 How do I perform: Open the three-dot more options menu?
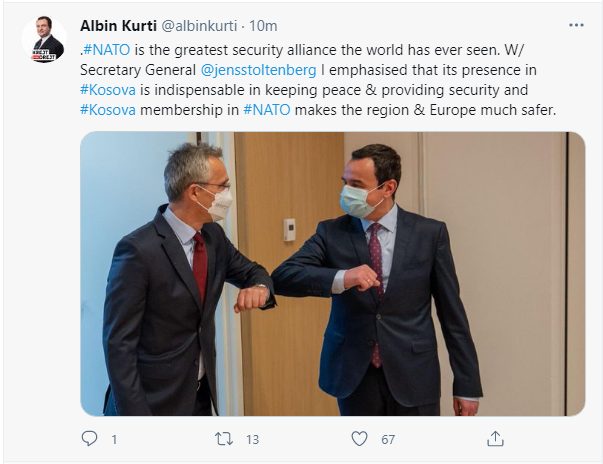576,25
